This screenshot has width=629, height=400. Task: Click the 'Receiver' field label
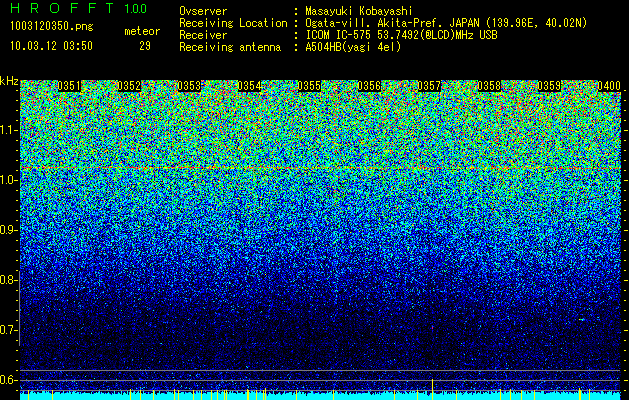tap(203, 35)
